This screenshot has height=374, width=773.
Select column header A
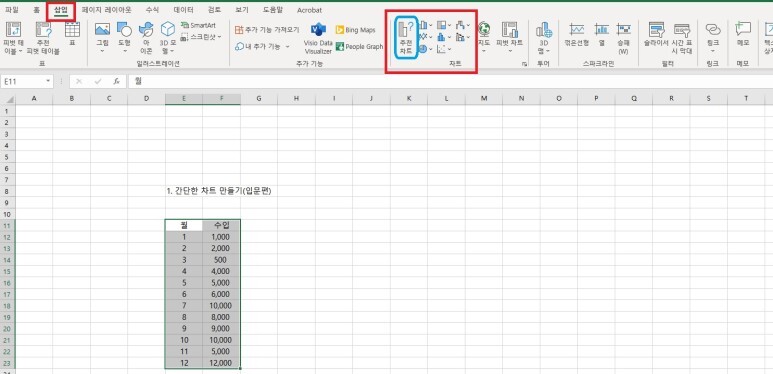pos(34,99)
